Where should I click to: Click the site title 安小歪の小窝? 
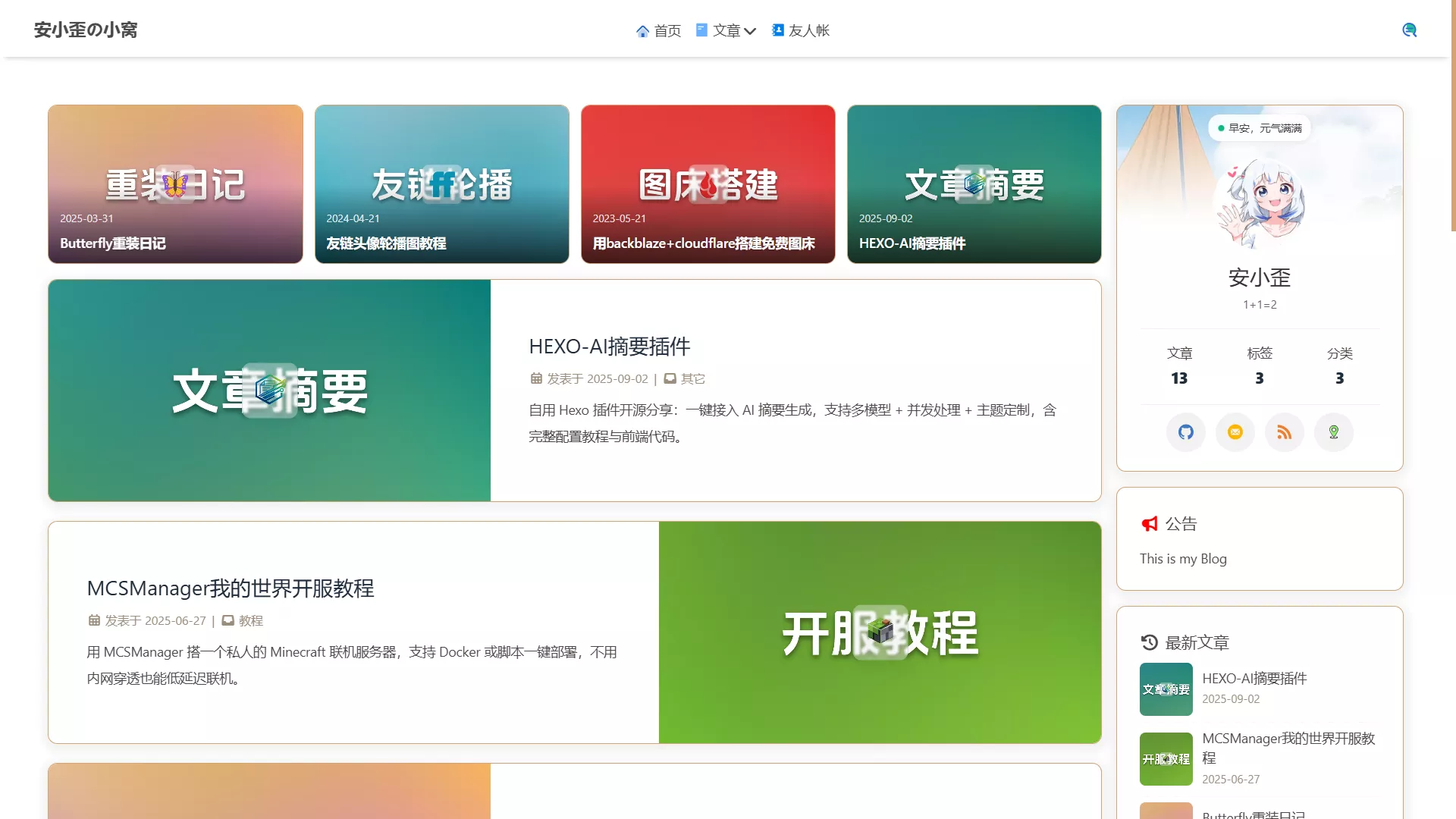tap(86, 30)
